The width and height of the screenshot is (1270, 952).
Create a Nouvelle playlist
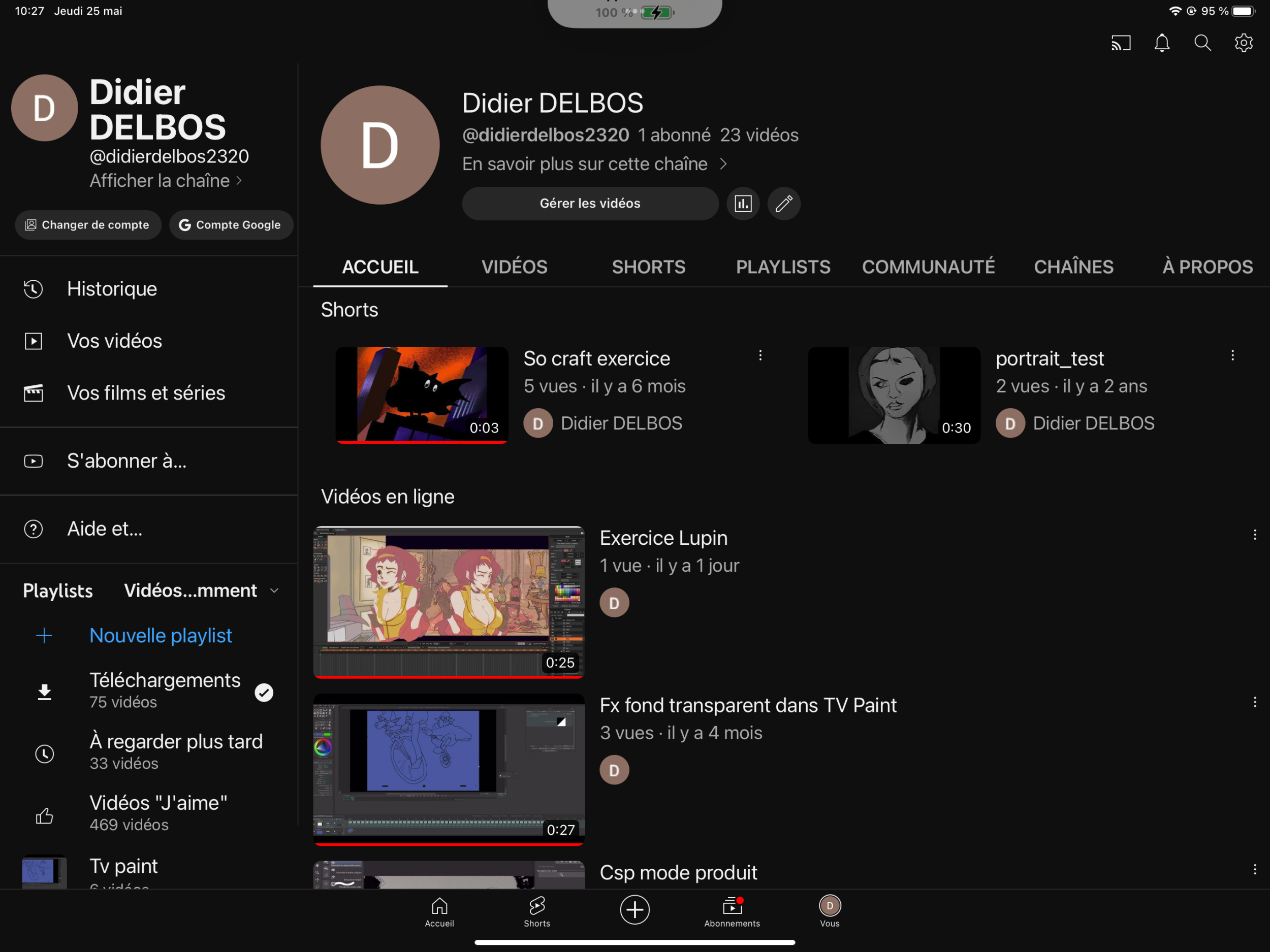pyautogui.click(x=160, y=635)
